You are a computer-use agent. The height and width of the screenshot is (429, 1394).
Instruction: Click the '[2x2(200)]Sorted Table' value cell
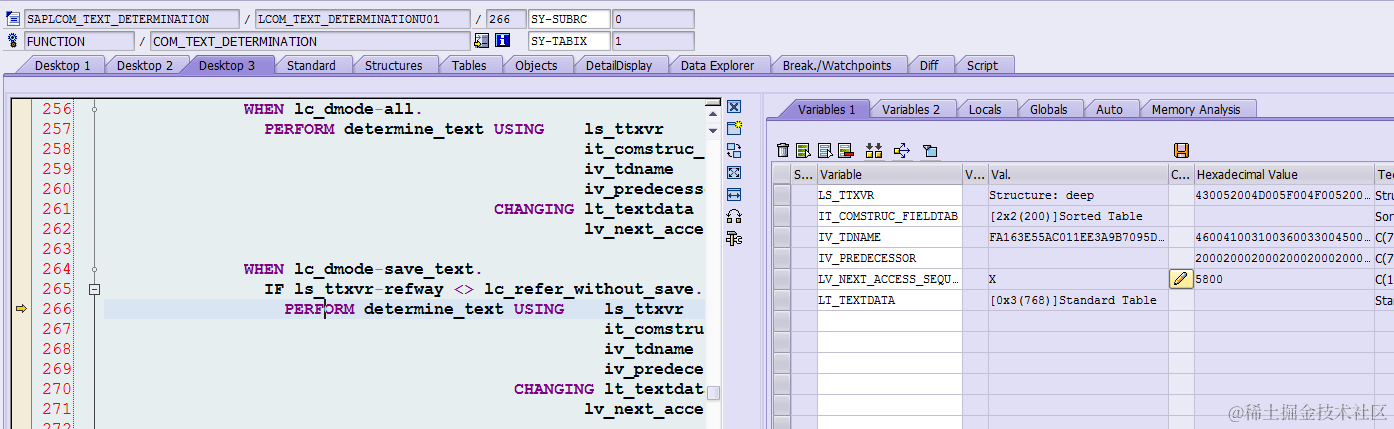coord(1078,216)
